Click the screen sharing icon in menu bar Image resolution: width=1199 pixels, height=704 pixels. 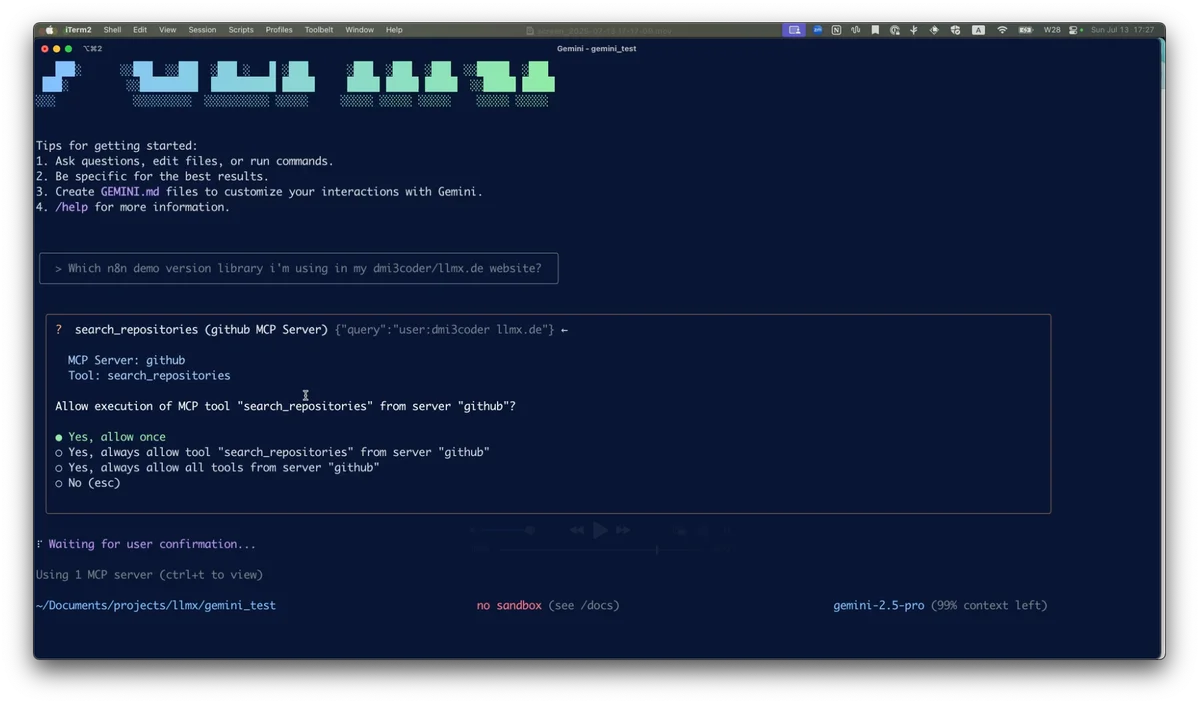[794, 30]
